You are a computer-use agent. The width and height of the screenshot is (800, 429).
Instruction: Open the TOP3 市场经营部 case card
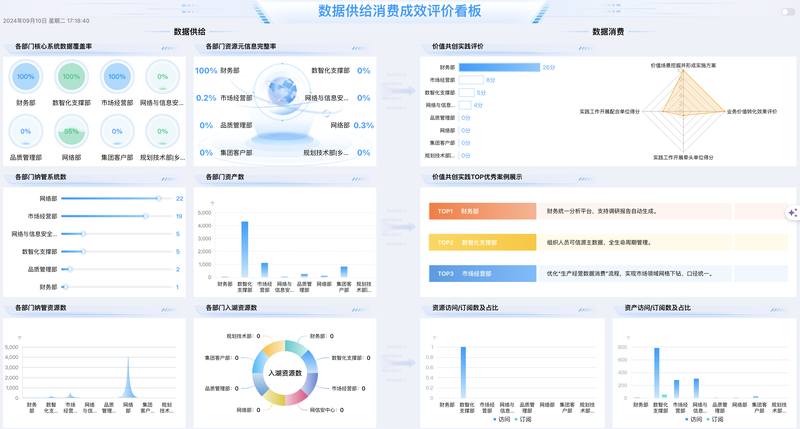click(482, 273)
